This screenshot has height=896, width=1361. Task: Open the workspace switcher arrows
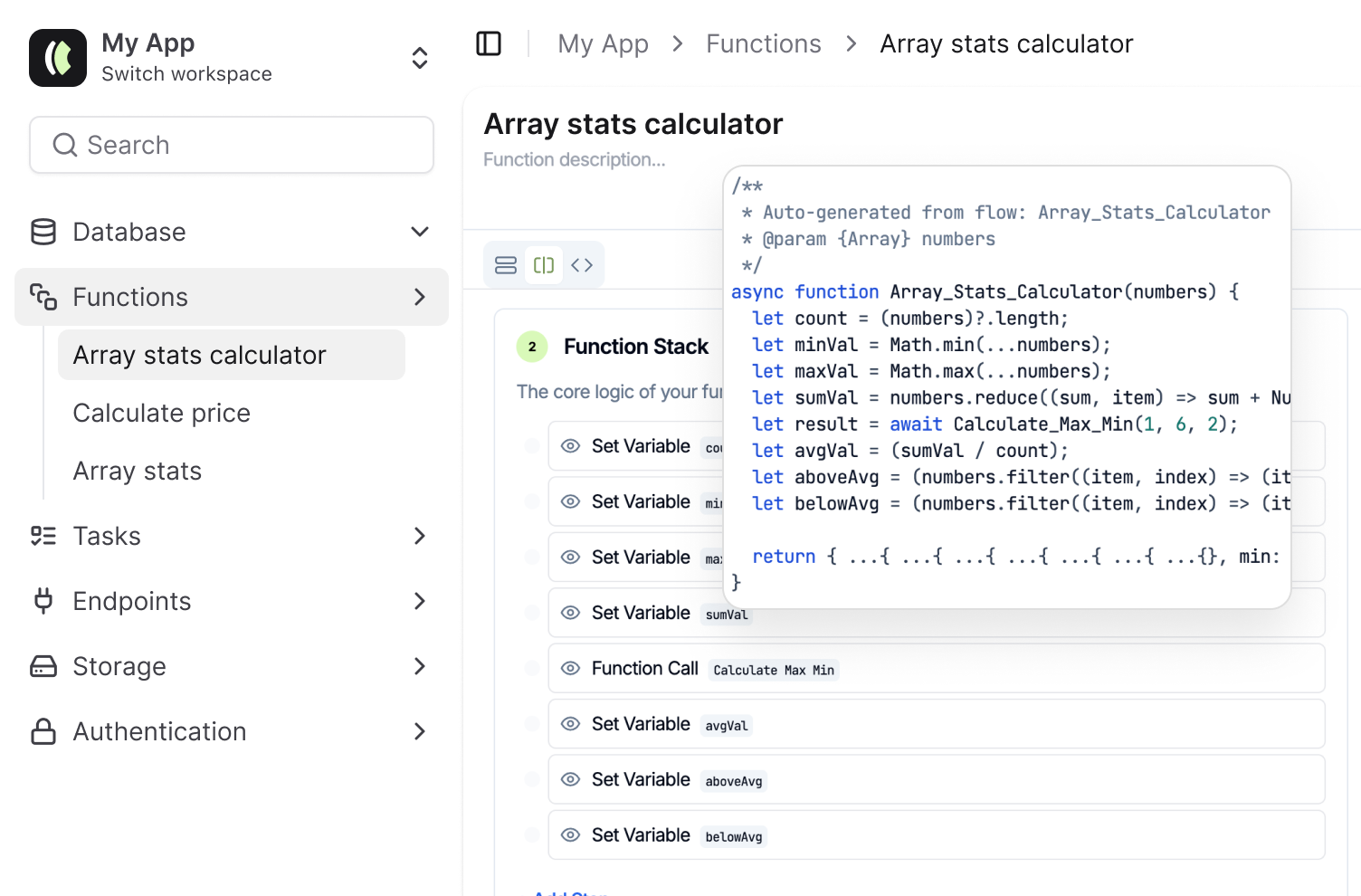[x=420, y=58]
